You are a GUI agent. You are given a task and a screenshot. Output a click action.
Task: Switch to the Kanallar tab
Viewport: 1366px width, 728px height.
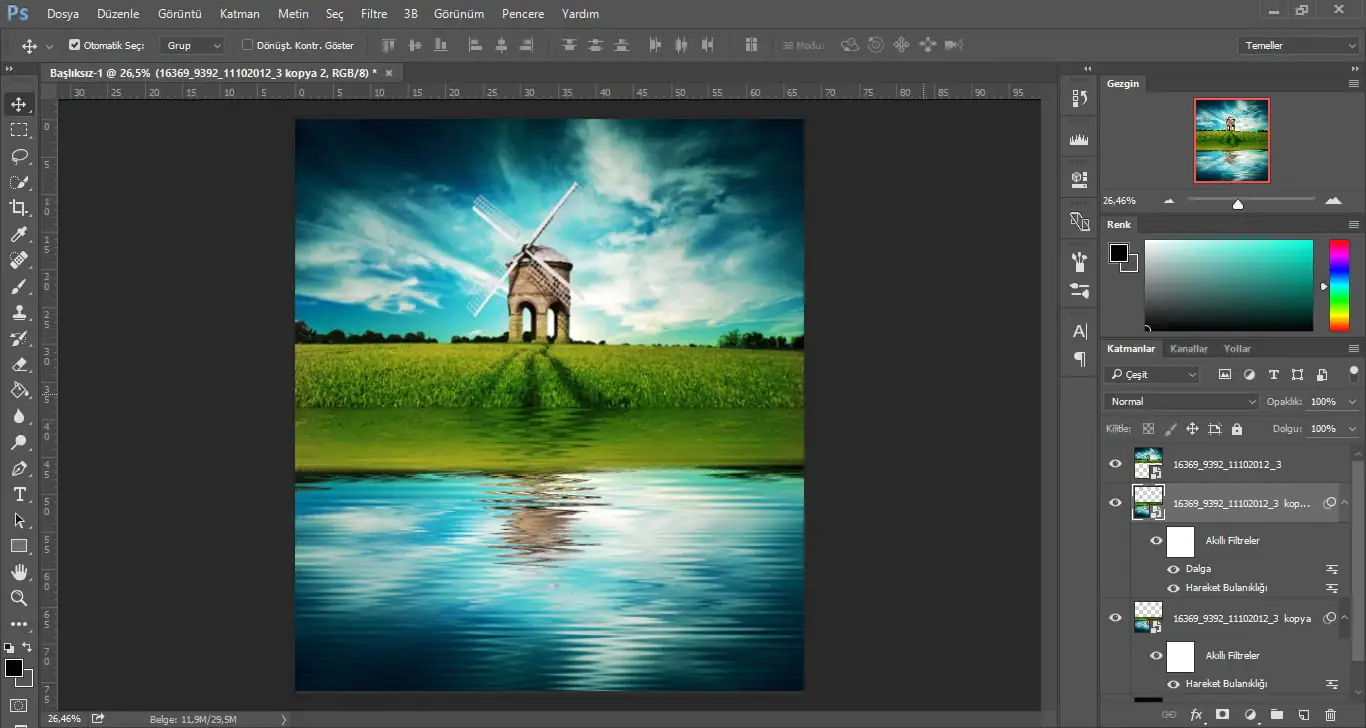(x=1189, y=349)
